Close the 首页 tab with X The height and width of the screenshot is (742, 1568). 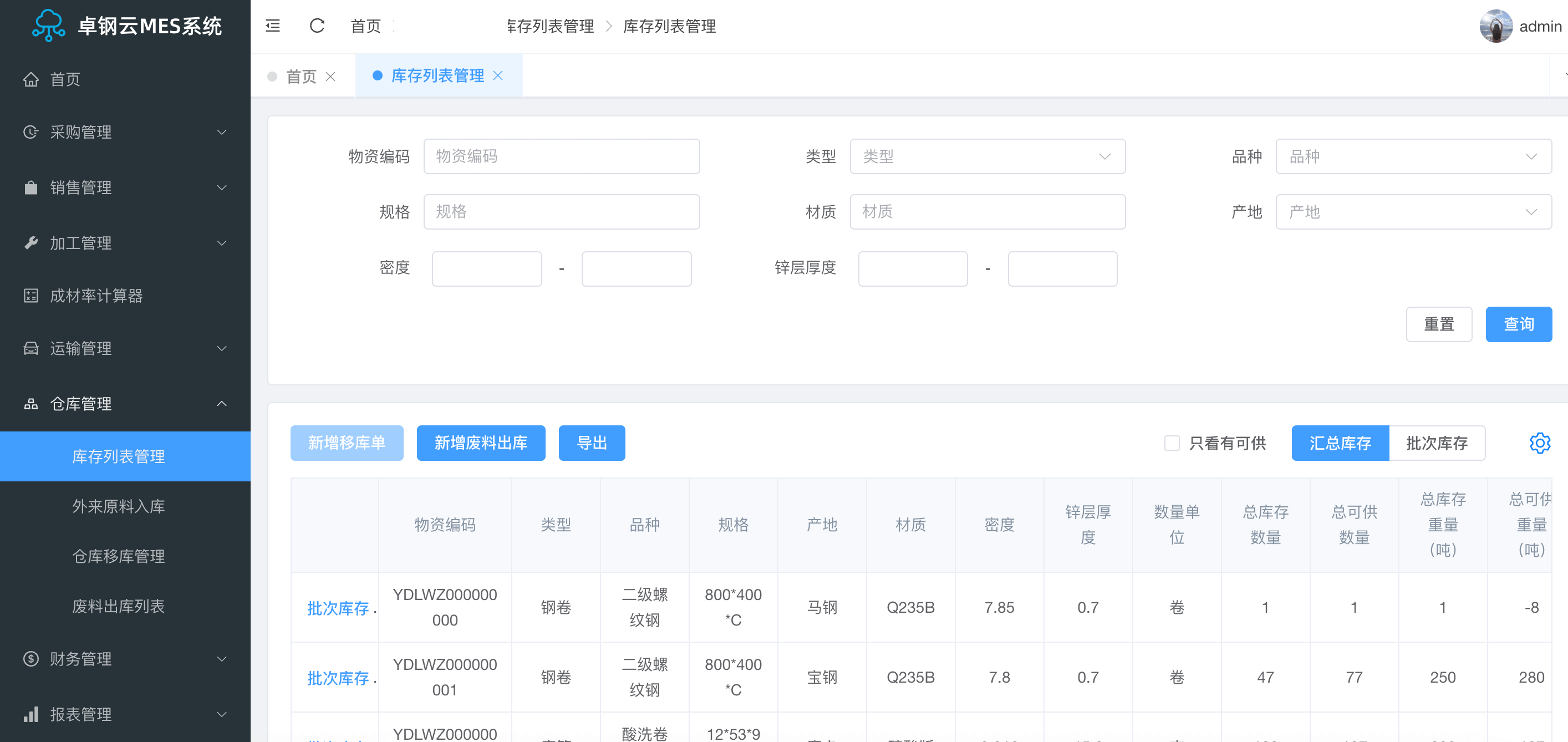(x=330, y=77)
